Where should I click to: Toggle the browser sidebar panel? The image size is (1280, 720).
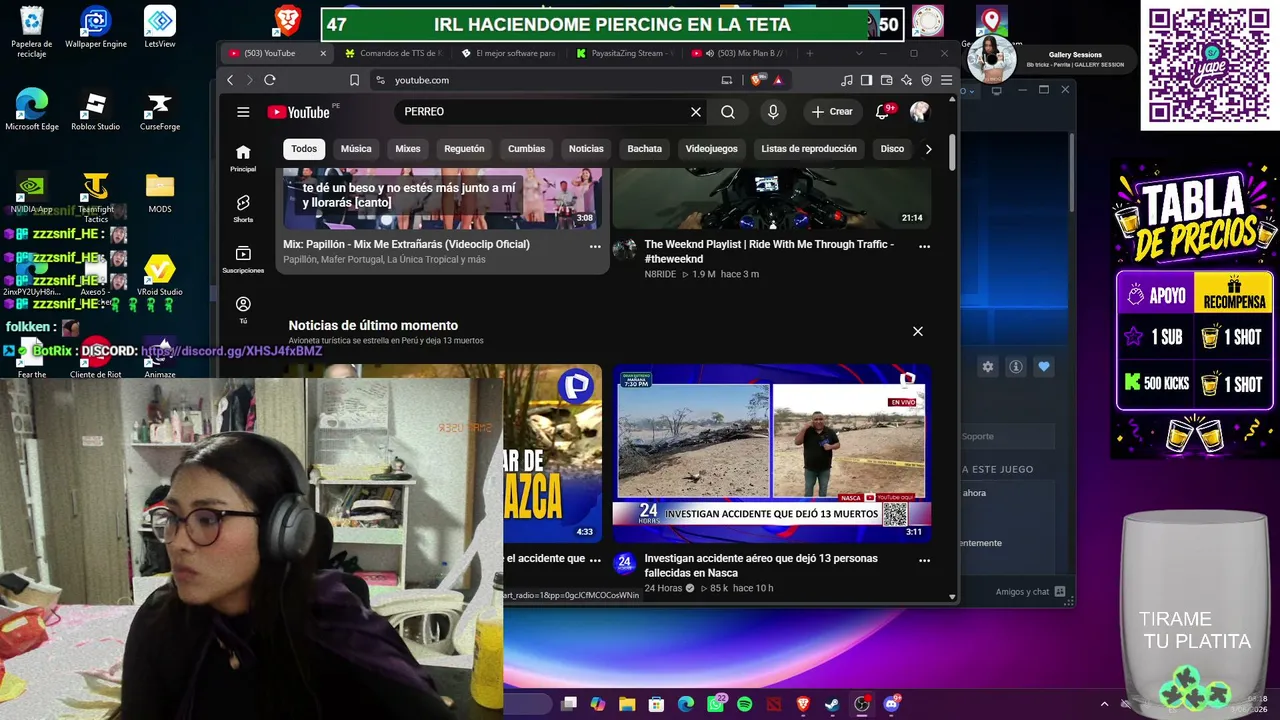[866, 80]
